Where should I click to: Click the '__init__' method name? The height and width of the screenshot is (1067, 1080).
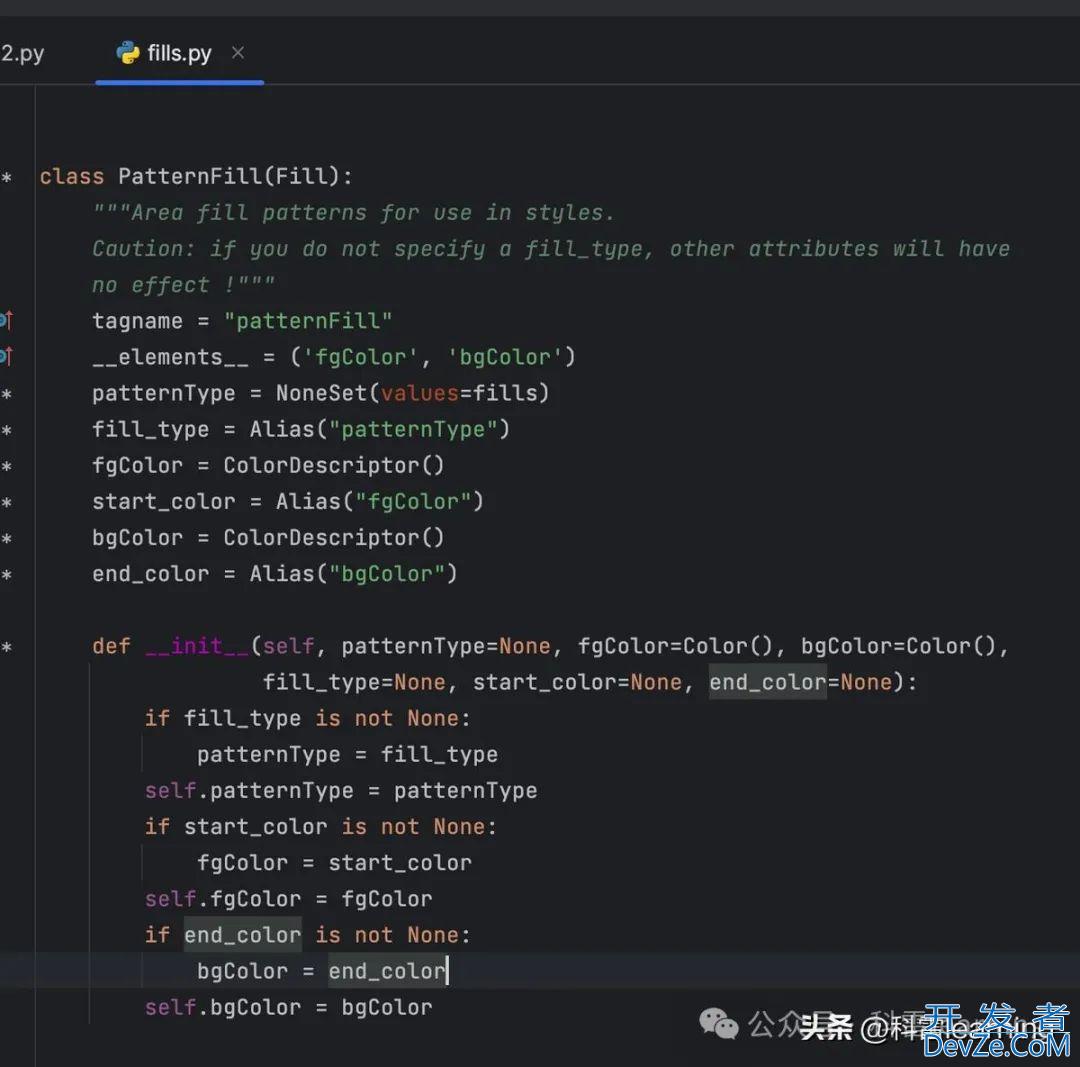(196, 646)
